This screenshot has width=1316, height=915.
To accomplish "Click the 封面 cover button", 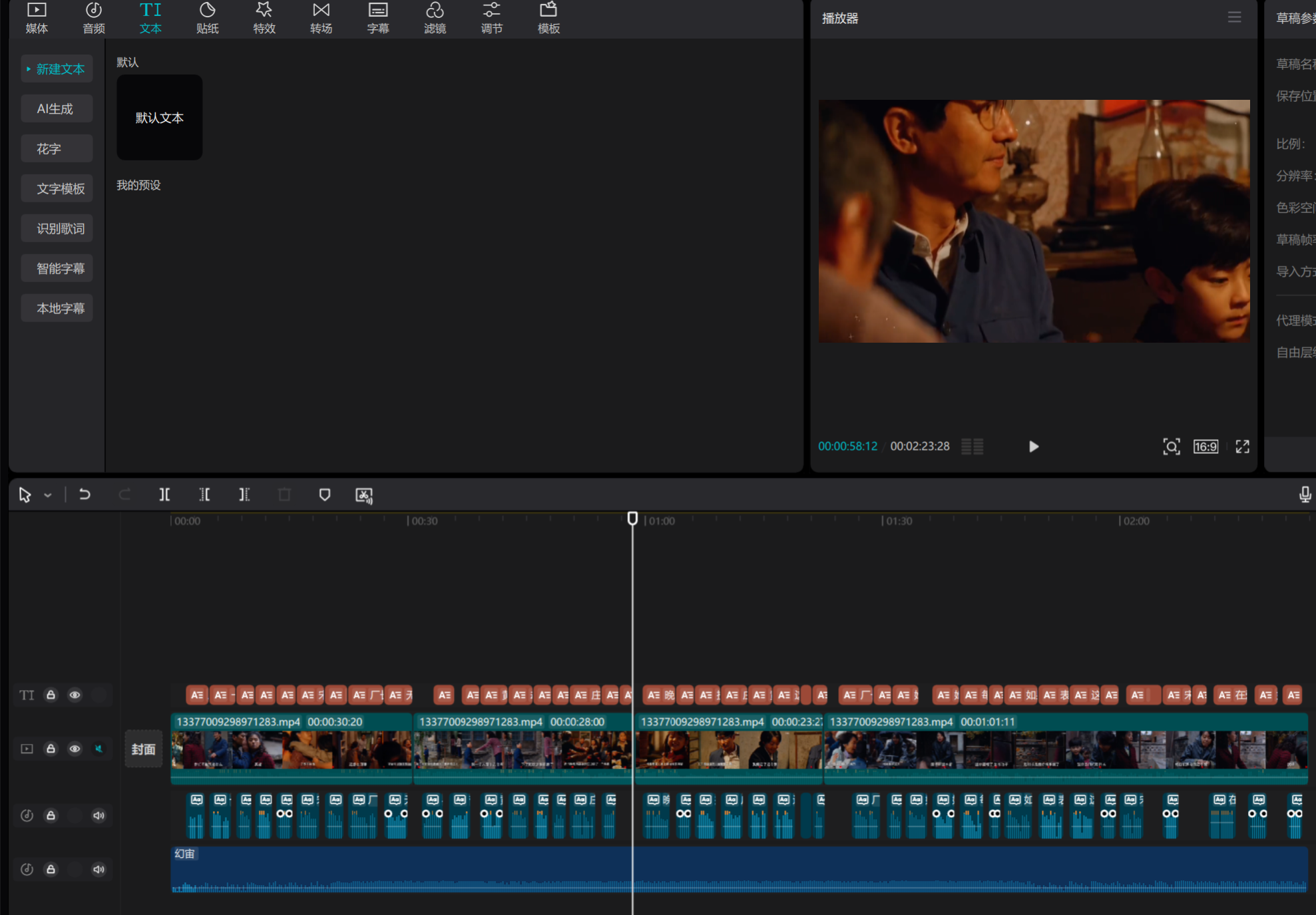I will click(x=143, y=749).
